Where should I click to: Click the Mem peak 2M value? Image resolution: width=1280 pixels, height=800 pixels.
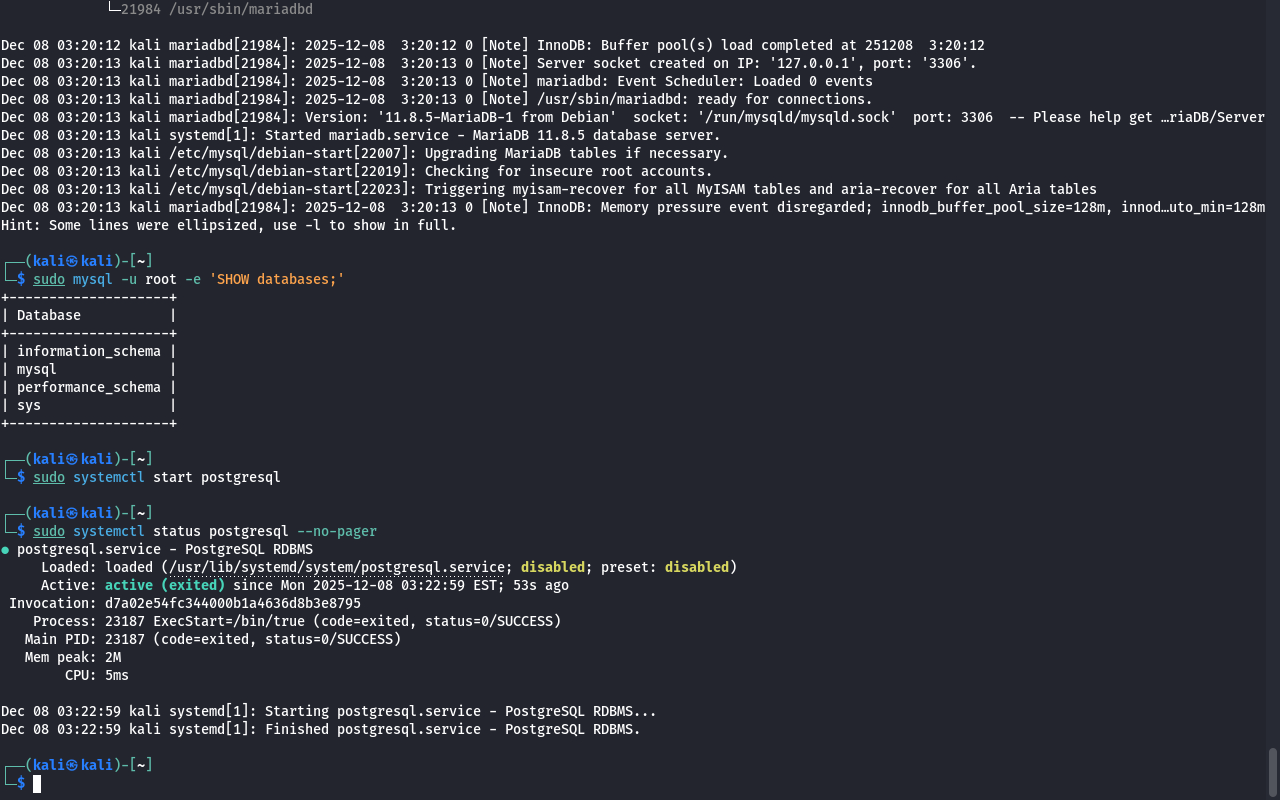coord(113,657)
